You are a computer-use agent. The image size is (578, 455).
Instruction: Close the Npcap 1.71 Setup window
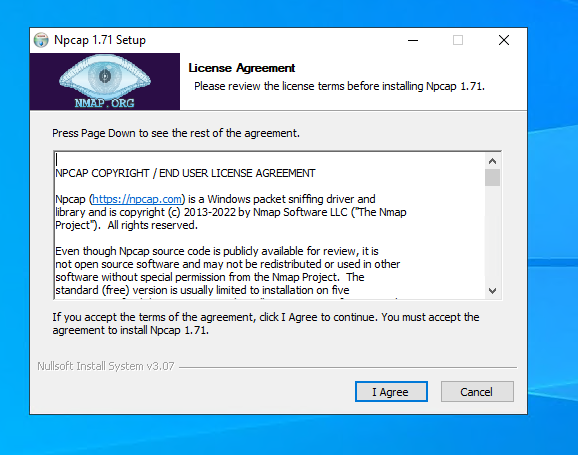tap(504, 40)
